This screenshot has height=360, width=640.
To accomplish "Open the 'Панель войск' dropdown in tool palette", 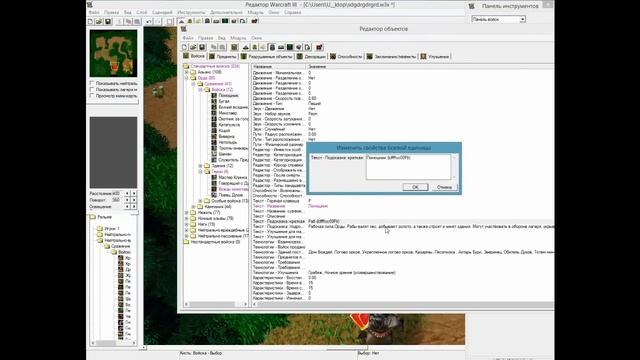I will pos(522,19).
